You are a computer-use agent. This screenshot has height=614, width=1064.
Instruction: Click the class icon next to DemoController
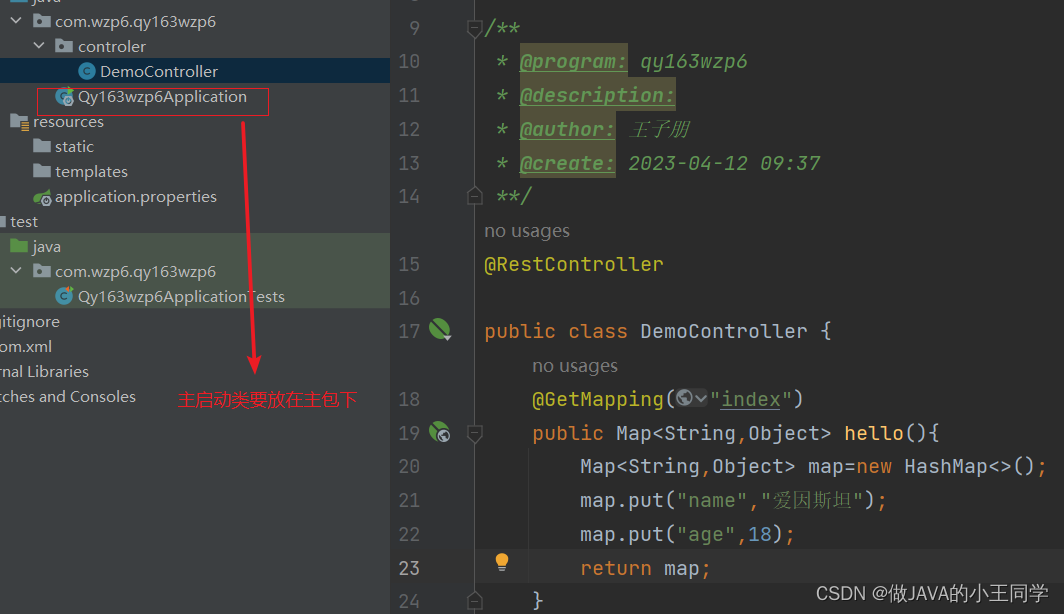[85, 71]
